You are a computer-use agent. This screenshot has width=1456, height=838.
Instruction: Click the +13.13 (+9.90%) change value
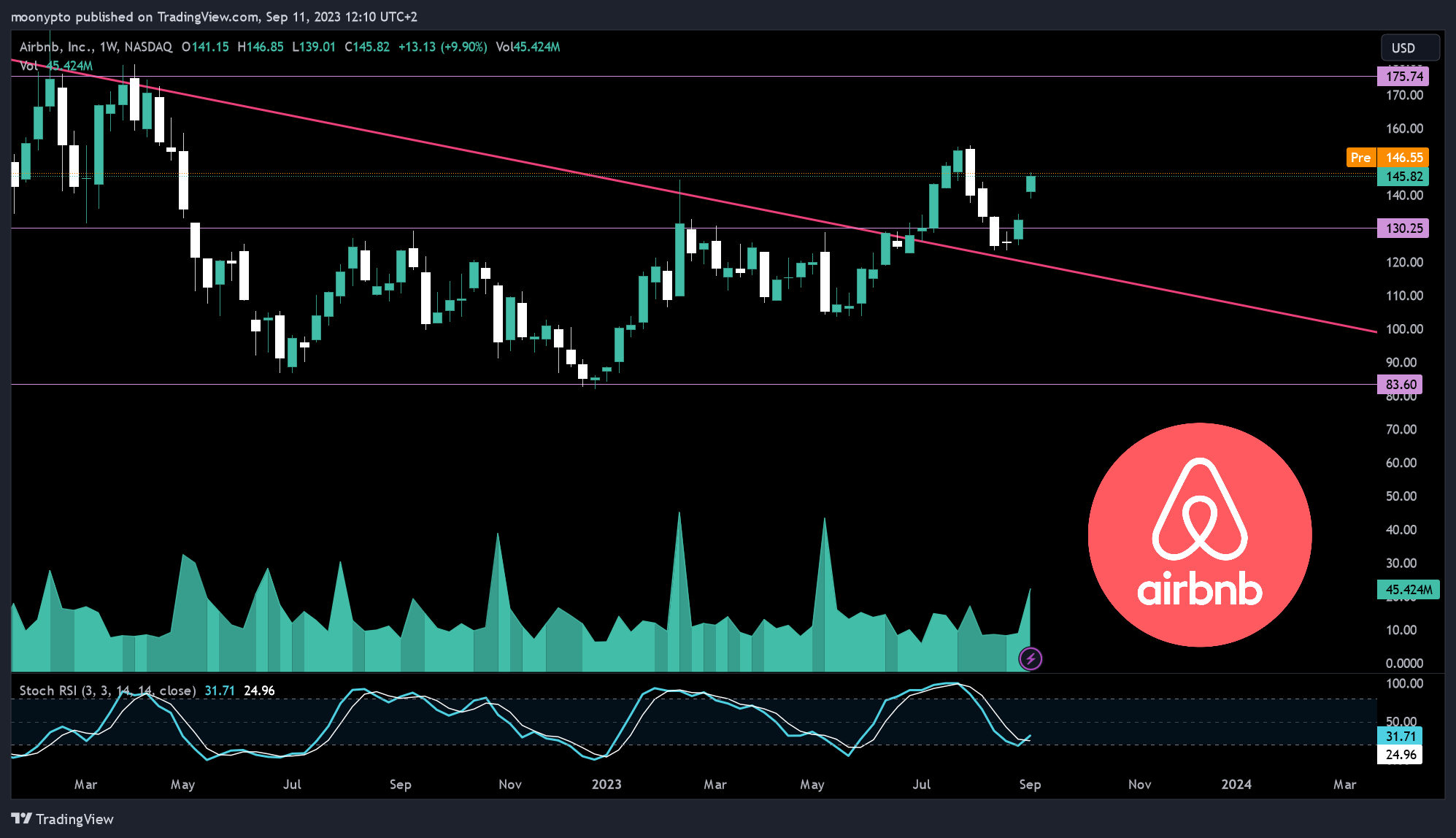tap(442, 47)
